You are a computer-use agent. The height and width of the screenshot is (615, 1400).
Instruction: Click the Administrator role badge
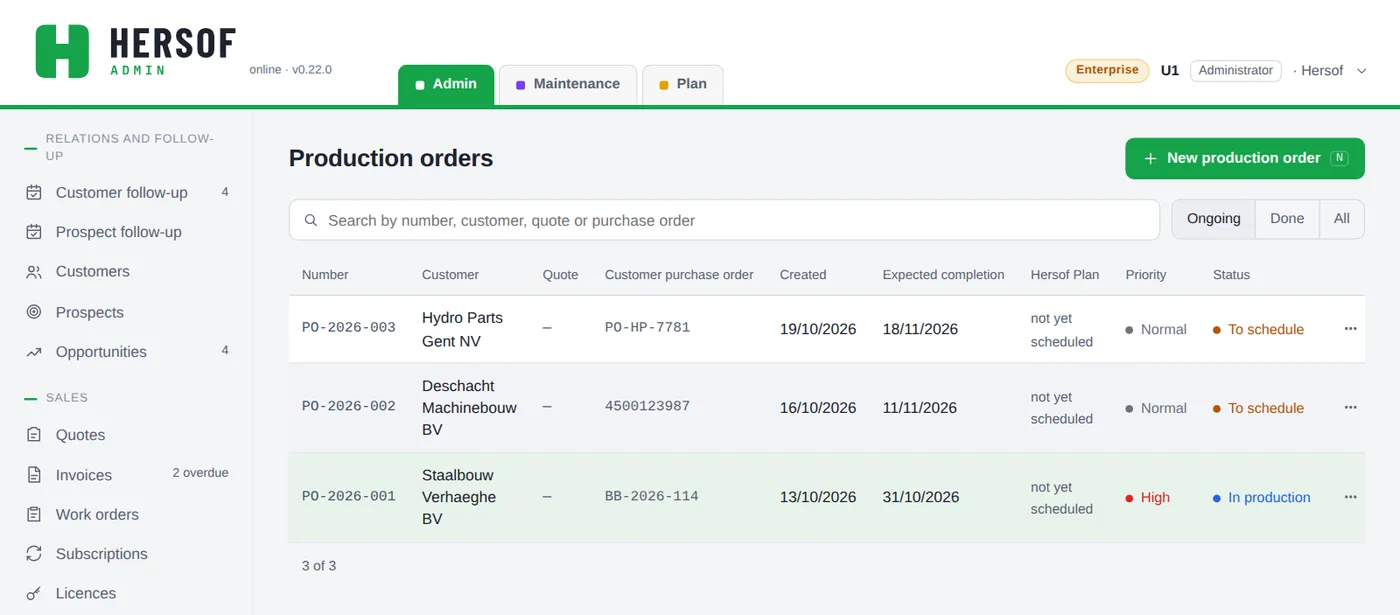coord(1235,70)
